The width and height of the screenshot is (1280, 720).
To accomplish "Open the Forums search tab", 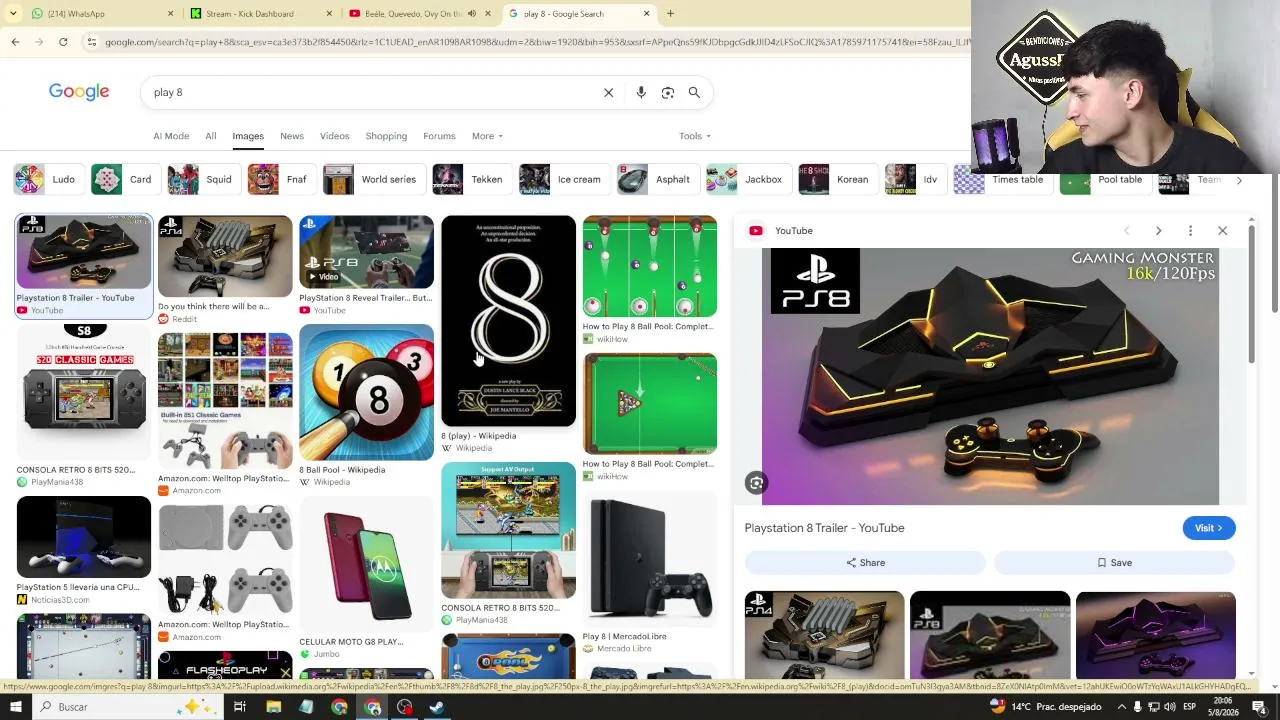I will click(x=439, y=136).
